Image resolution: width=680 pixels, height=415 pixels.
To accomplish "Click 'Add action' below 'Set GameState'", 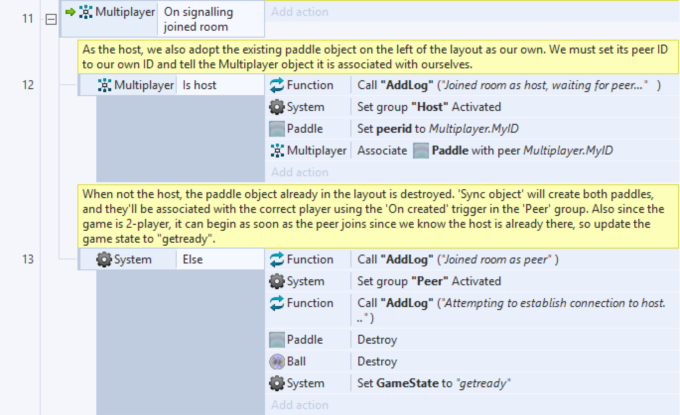I will pyautogui.click(x=300, y=405).
